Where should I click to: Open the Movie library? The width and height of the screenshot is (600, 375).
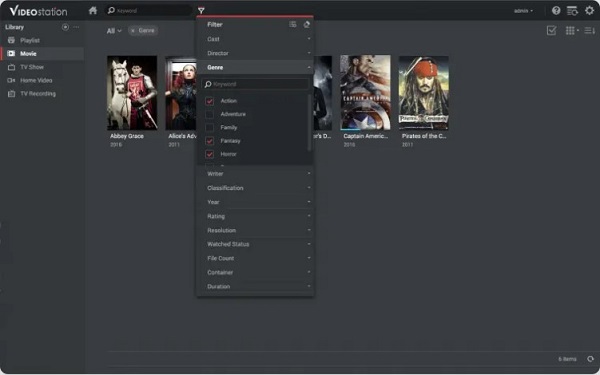pyautogui.click(x=42, y=54)
